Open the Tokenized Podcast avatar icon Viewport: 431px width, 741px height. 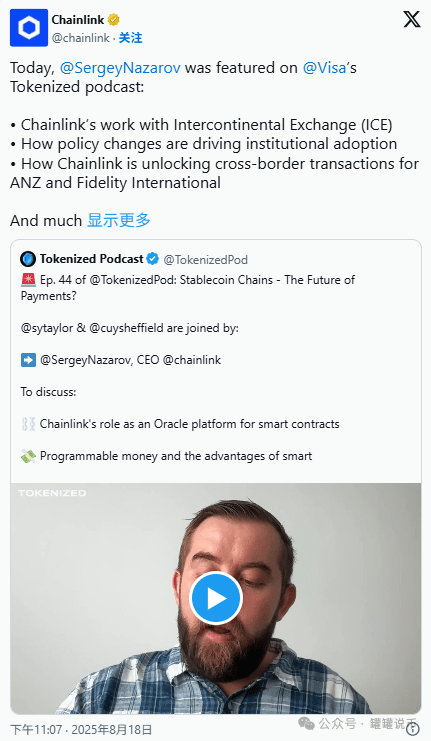pos(28,259)
